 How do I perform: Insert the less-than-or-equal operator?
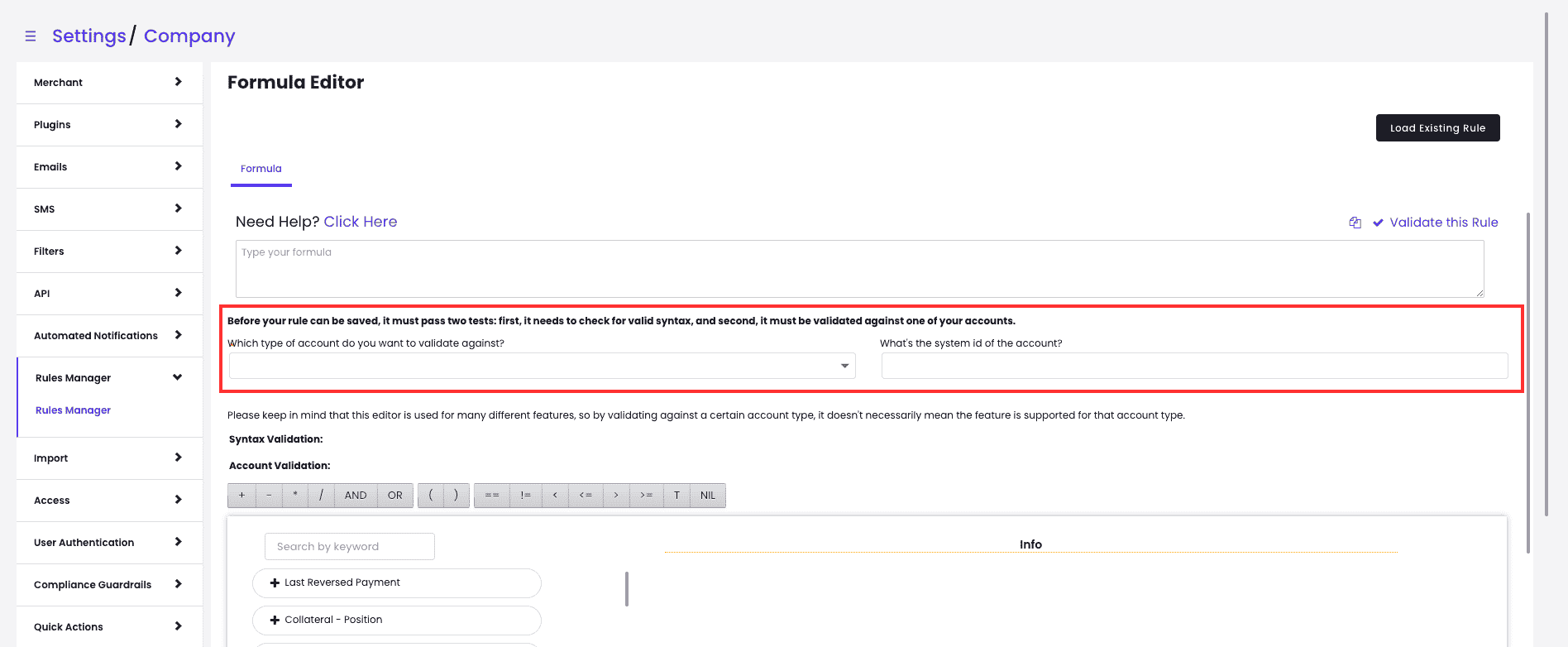point(586,496)
